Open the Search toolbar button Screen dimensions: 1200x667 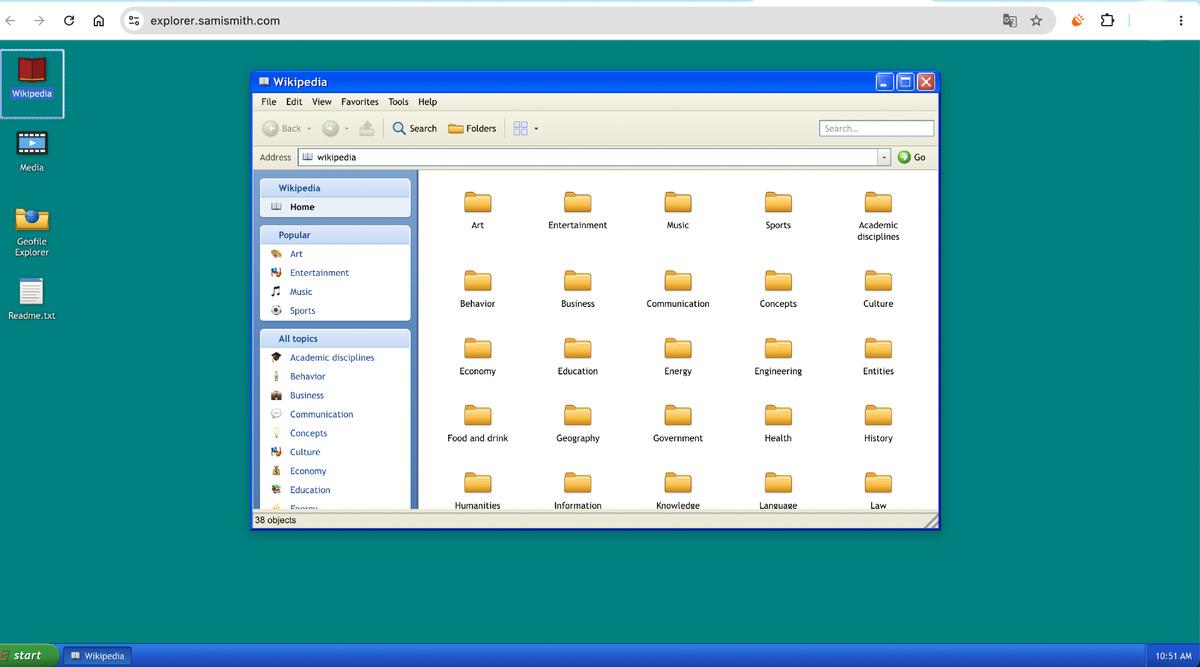(x=414, y=128)
